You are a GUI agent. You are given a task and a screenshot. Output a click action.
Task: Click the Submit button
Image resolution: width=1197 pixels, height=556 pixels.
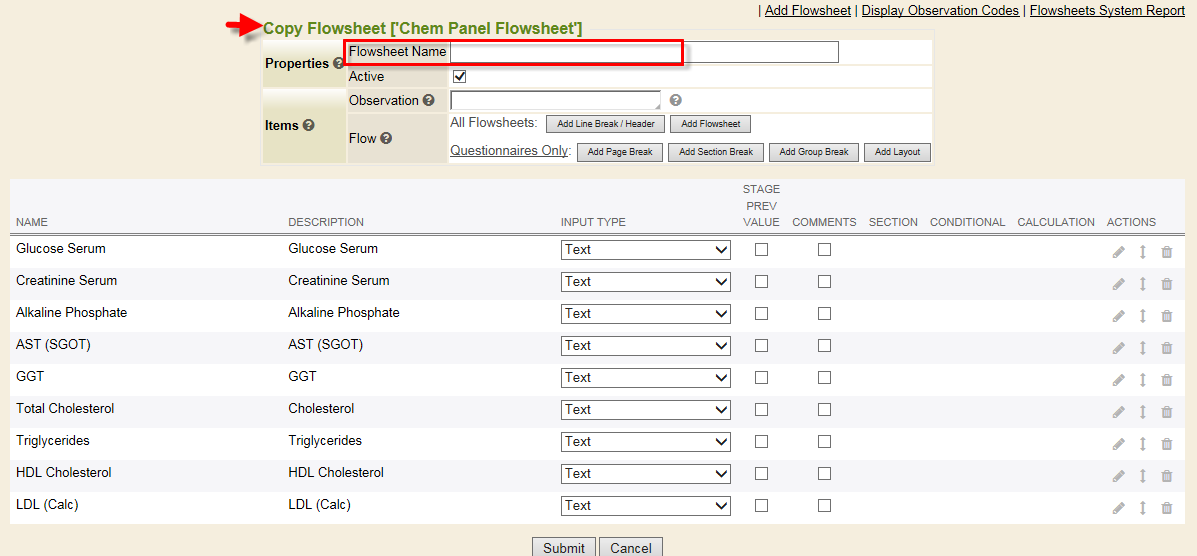[x=563, y=547]
